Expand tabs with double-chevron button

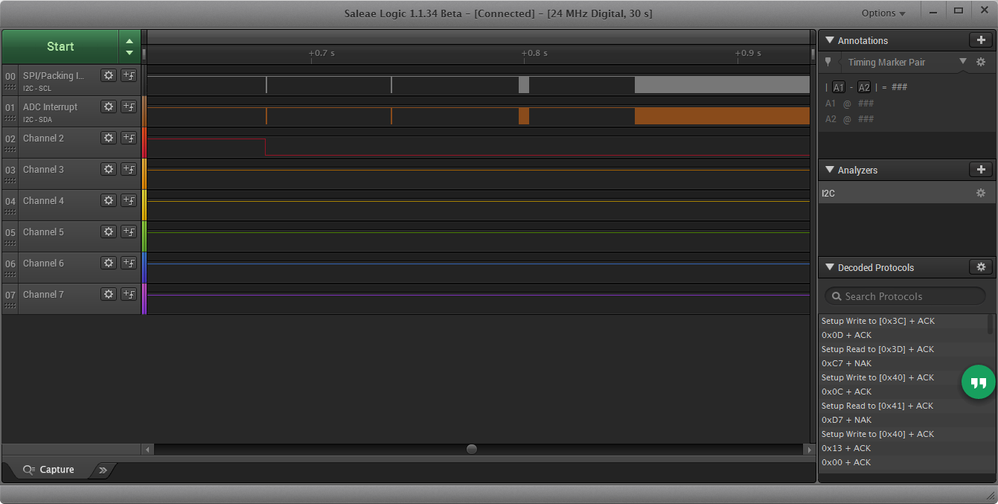click(102, 470)
